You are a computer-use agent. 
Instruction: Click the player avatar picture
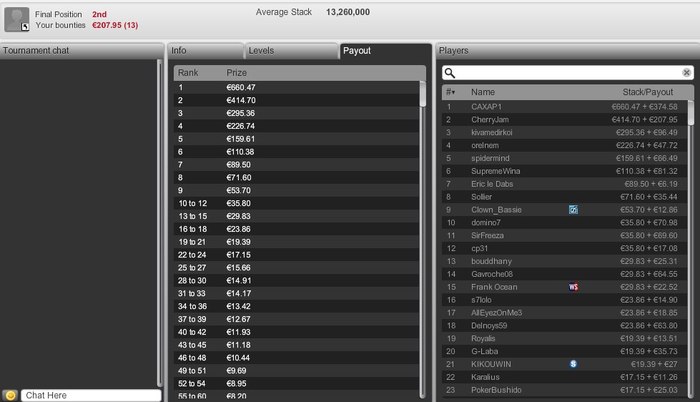click(17, 19)
